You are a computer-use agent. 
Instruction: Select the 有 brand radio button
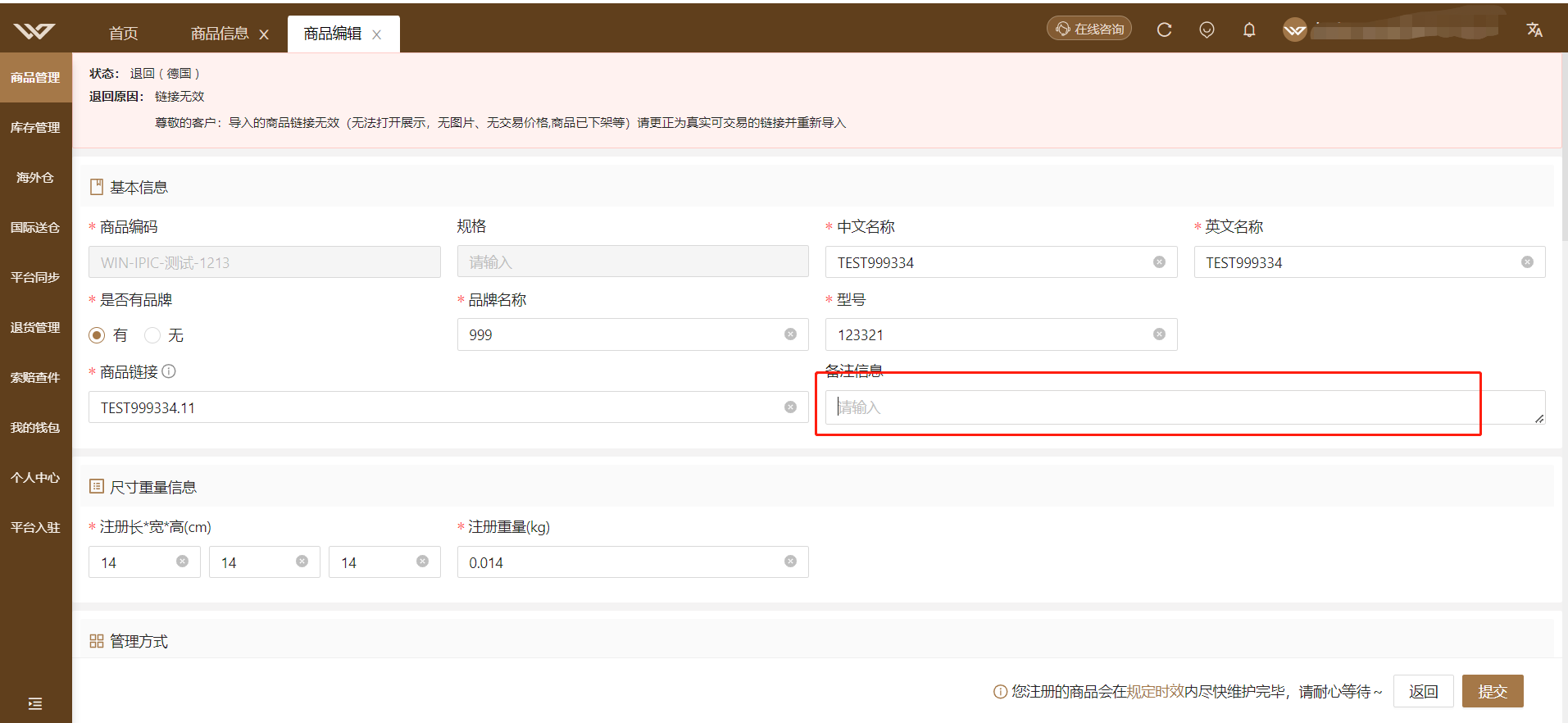tap(97, 335)
